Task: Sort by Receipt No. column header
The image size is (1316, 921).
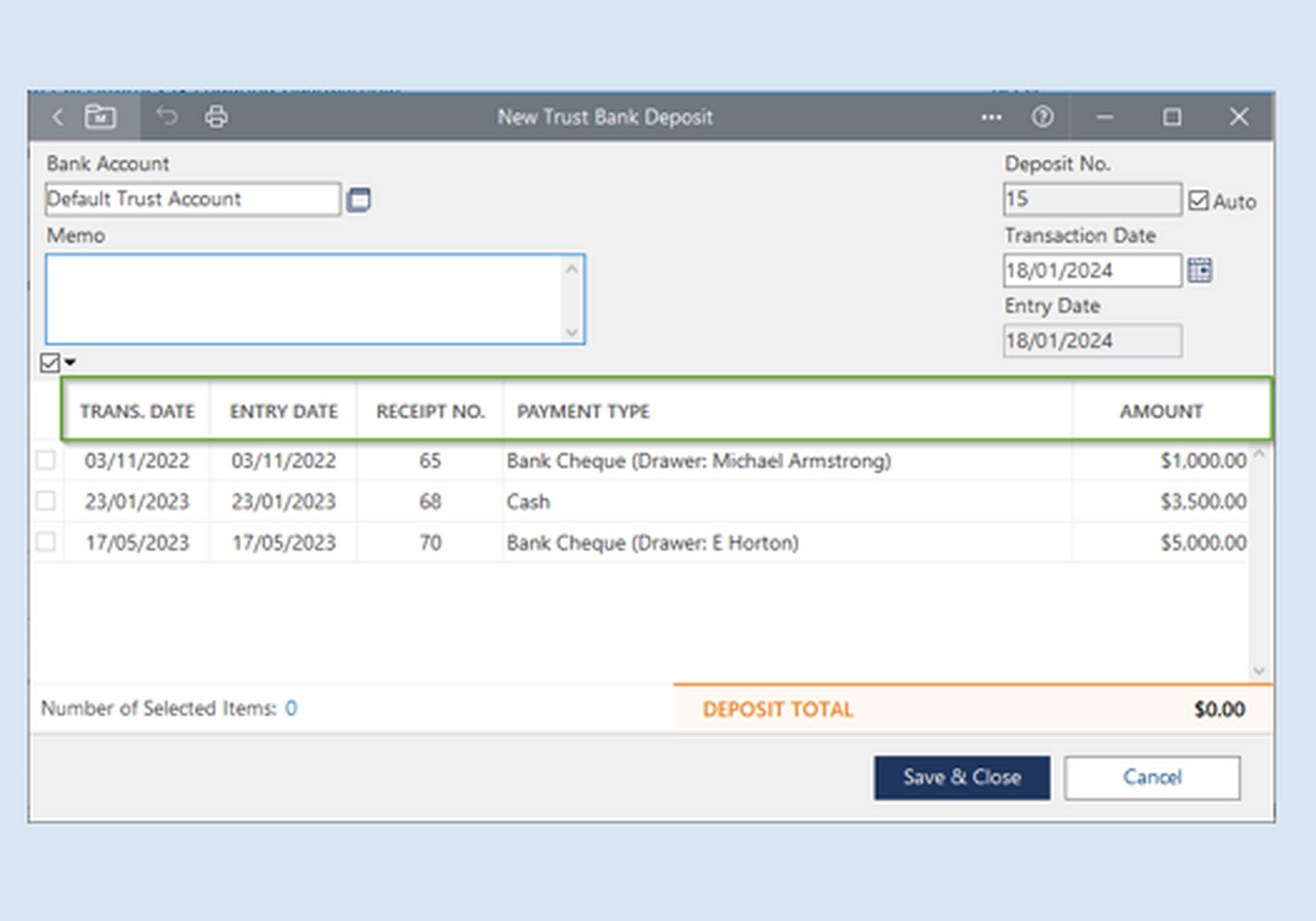Action: 430,412
